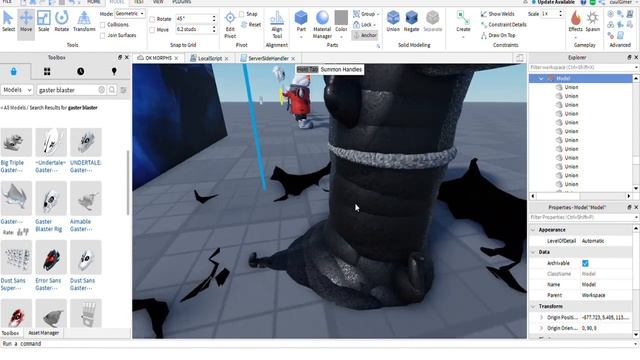The image size is (640, 360).
Task: Open the VIEW ribbon tab
Action: tap(158, 2)
